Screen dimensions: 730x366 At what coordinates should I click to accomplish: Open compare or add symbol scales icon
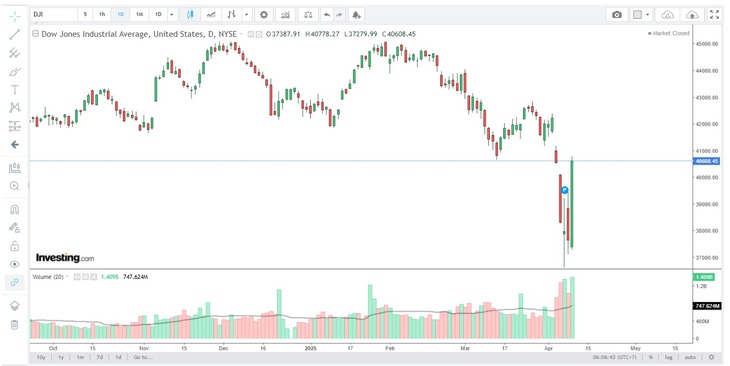point(308,14)
